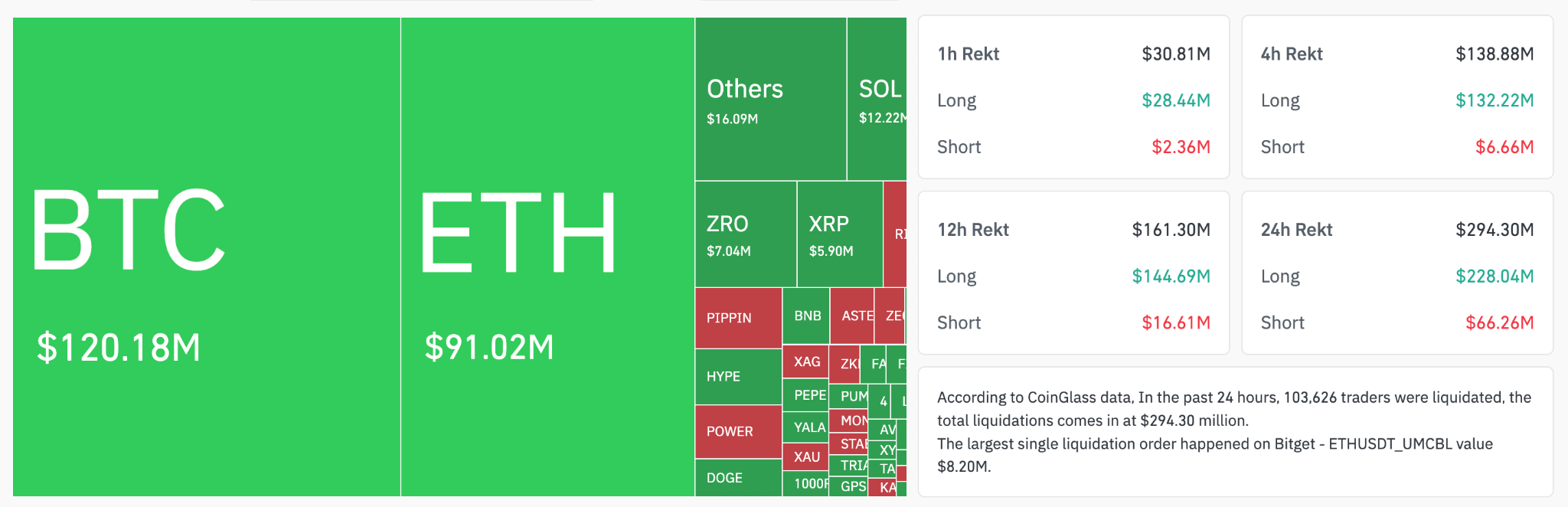The image size is (1568, 507).
Task: Click the BTC liquidation tile
Action: coord(207,257)
